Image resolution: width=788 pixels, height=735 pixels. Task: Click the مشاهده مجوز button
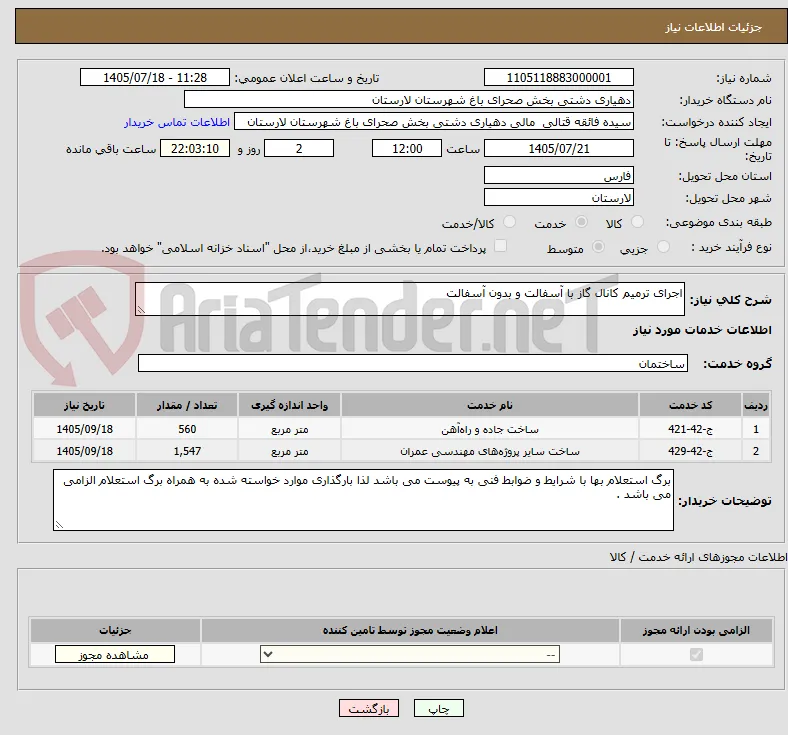coord(115,654)
